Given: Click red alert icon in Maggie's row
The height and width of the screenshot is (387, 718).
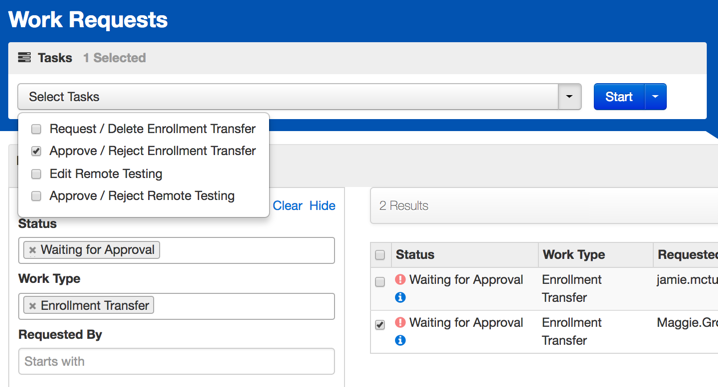Looking at the screenshot, I should pos(400,322).
